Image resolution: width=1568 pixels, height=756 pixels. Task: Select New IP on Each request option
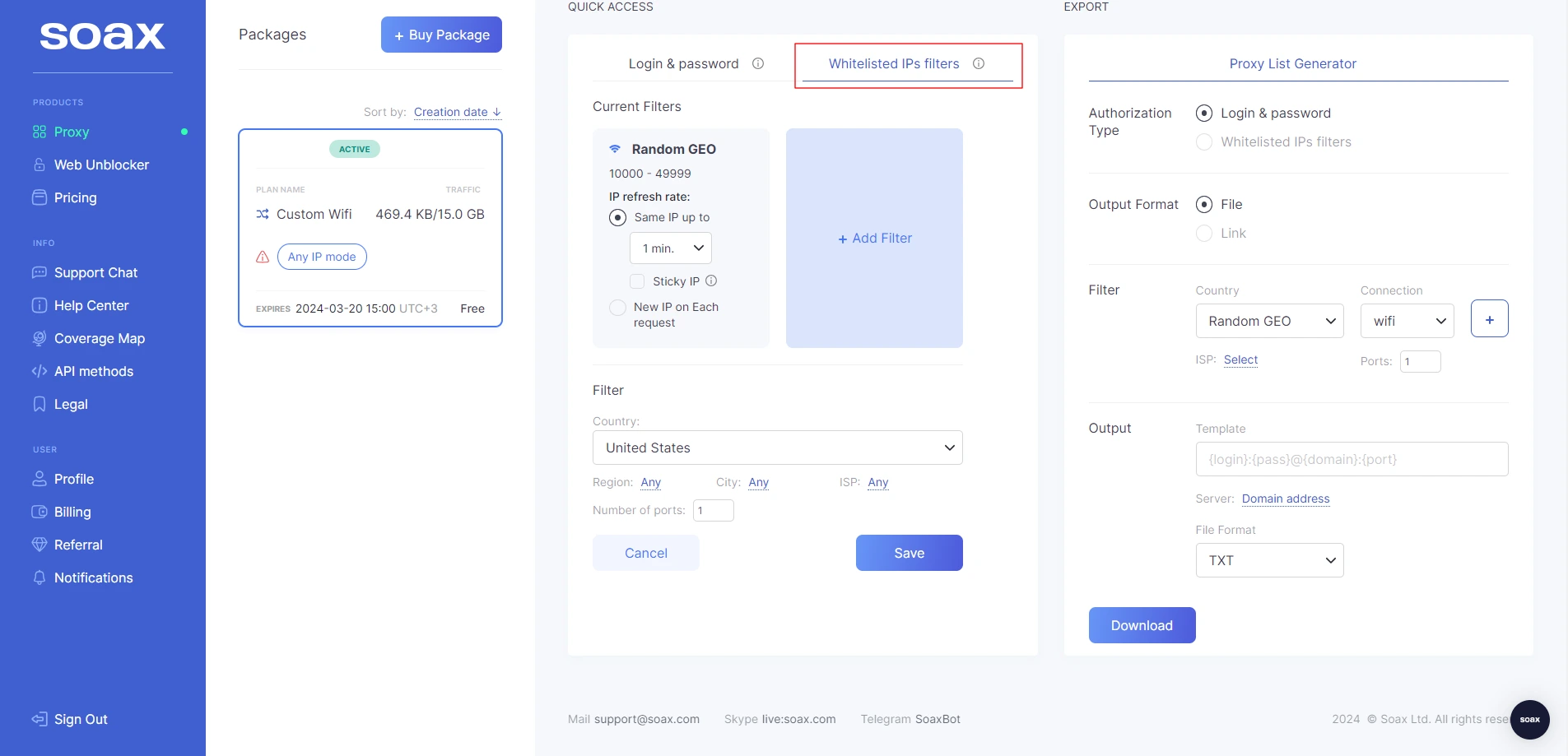click(x=617, y=308)
